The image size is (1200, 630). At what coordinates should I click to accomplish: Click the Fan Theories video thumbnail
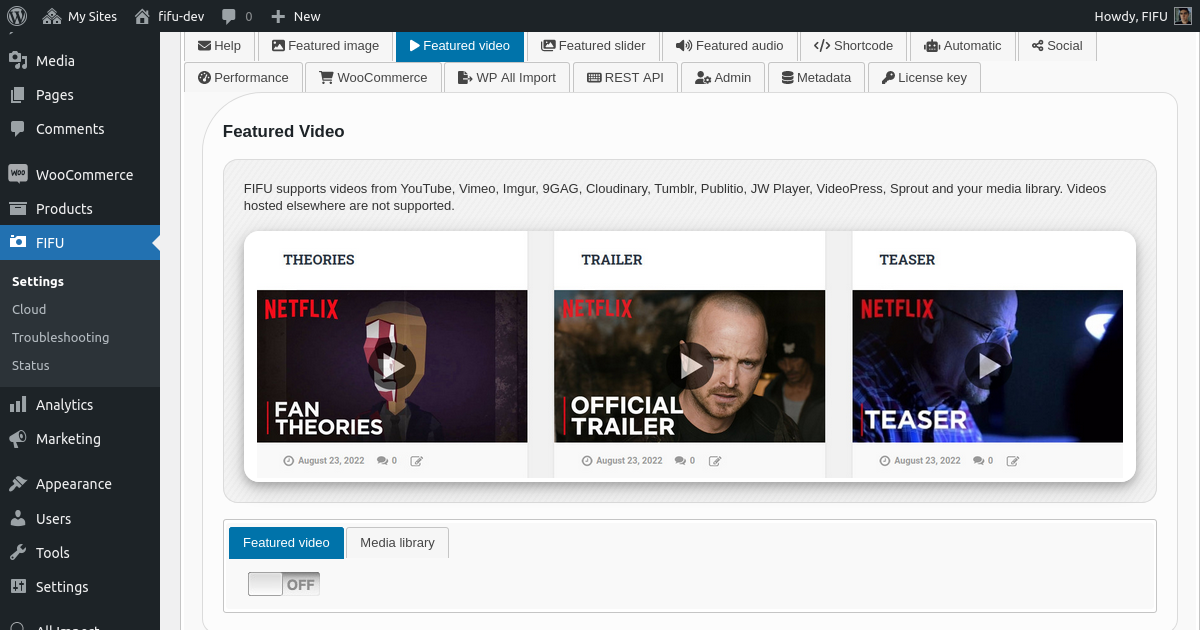[392, 366]
